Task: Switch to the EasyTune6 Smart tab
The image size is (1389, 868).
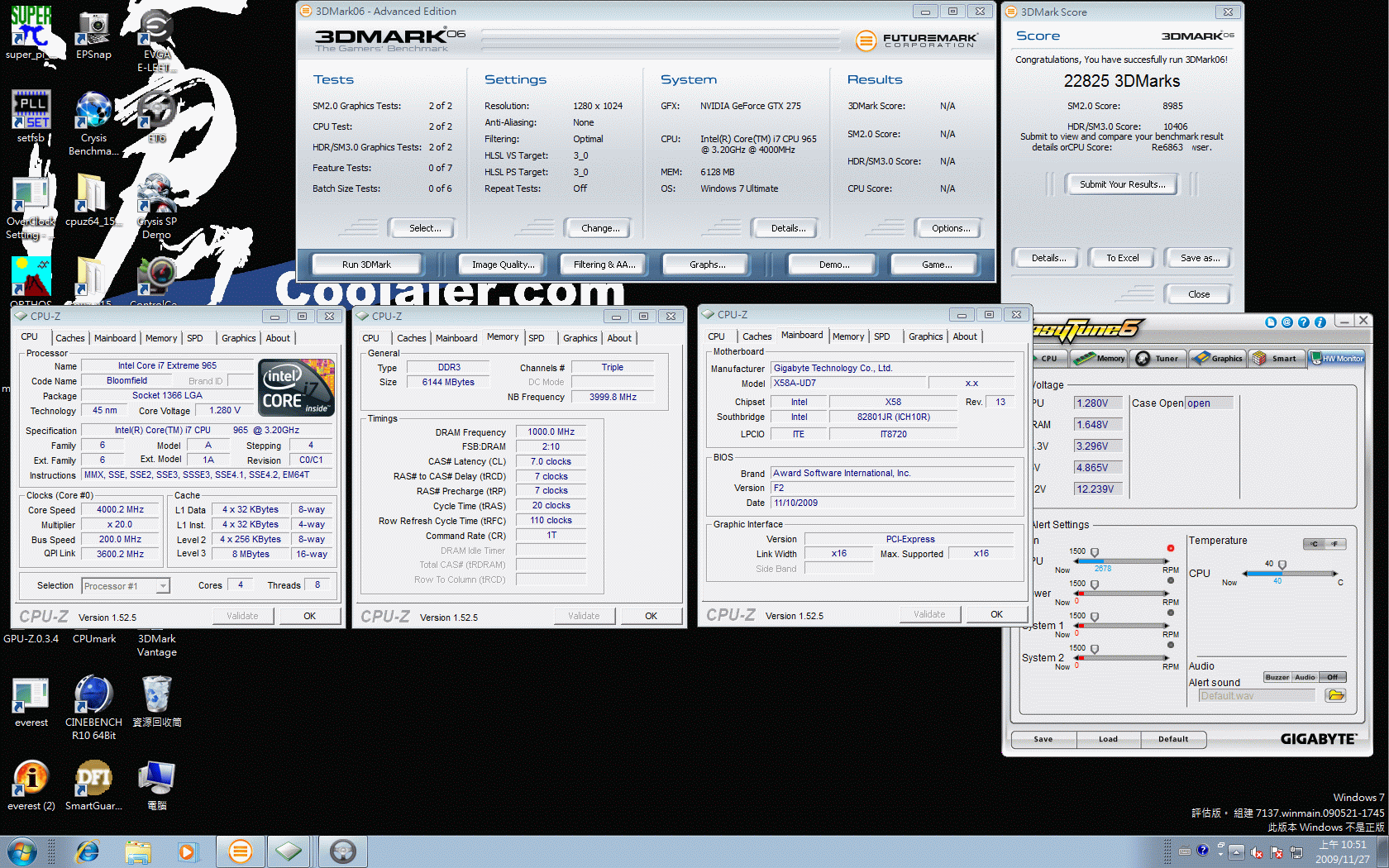Action: 1277,358
